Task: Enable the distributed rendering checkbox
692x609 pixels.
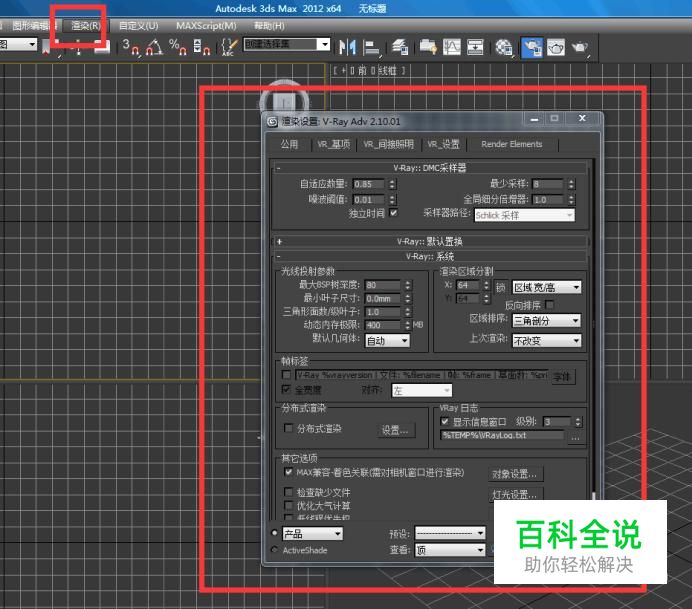Action: pyautogui.click(x=288, y=428)
